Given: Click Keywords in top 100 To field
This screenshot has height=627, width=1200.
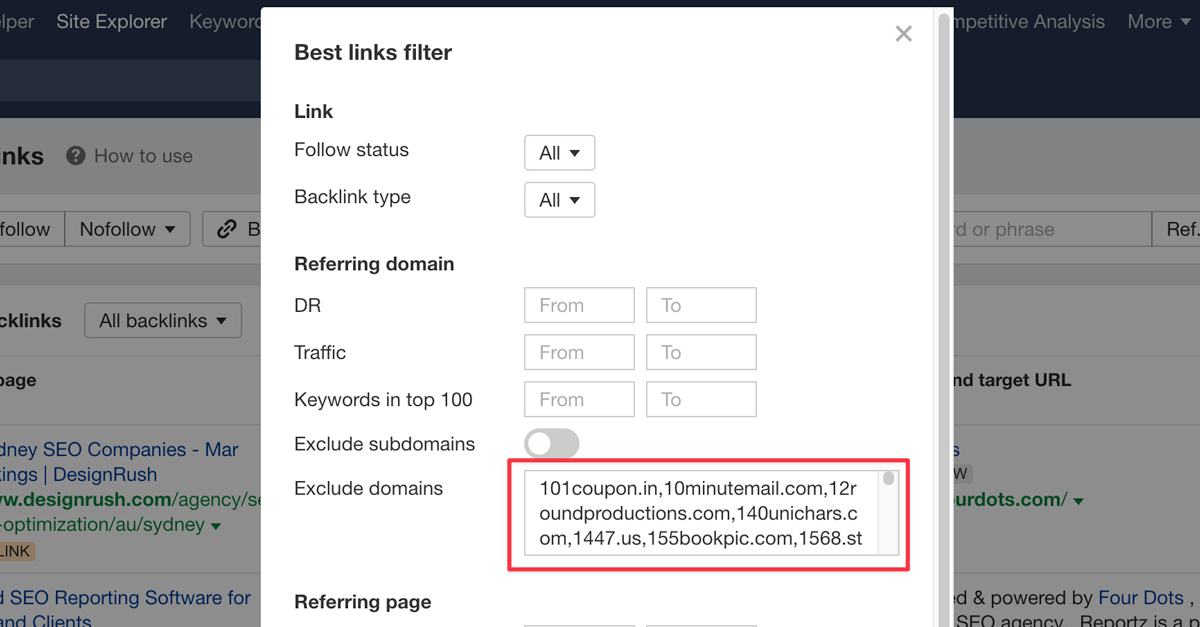Looking at the screenshot, I should (x=701, y=399).
